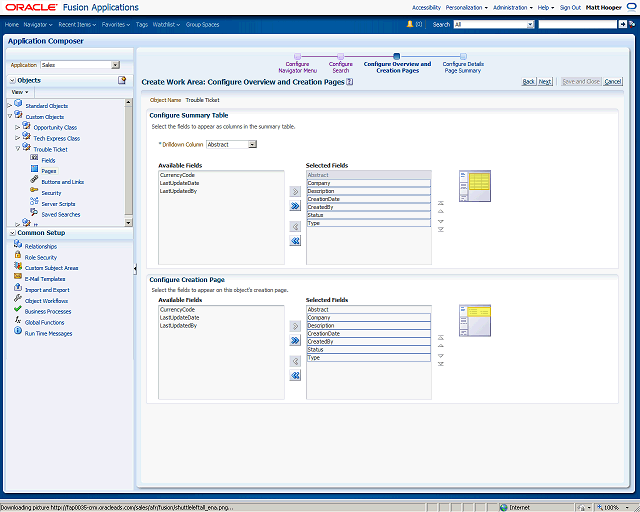Collapse the Custom Objects tree node

(10, 116)
